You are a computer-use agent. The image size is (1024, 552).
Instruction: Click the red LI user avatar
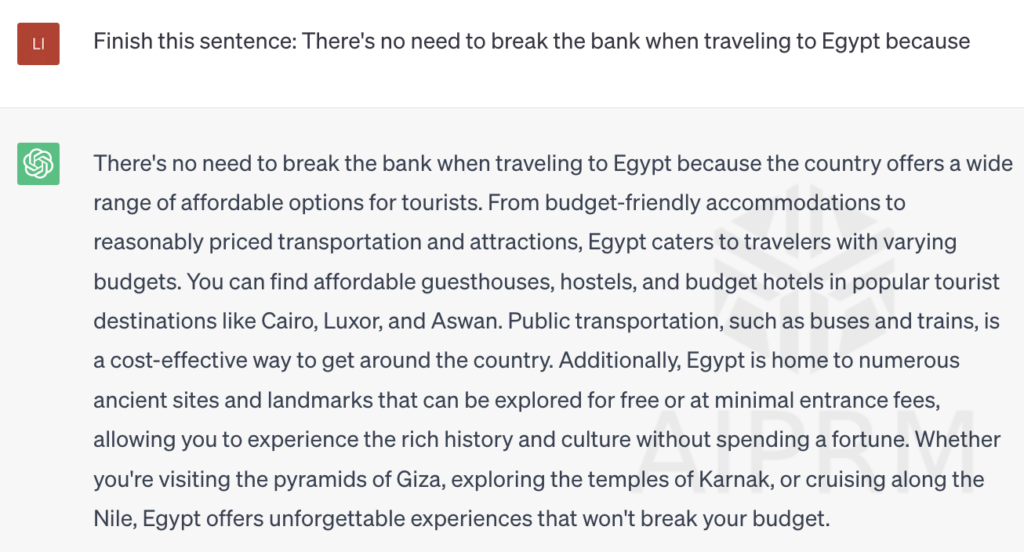(39, 44)
